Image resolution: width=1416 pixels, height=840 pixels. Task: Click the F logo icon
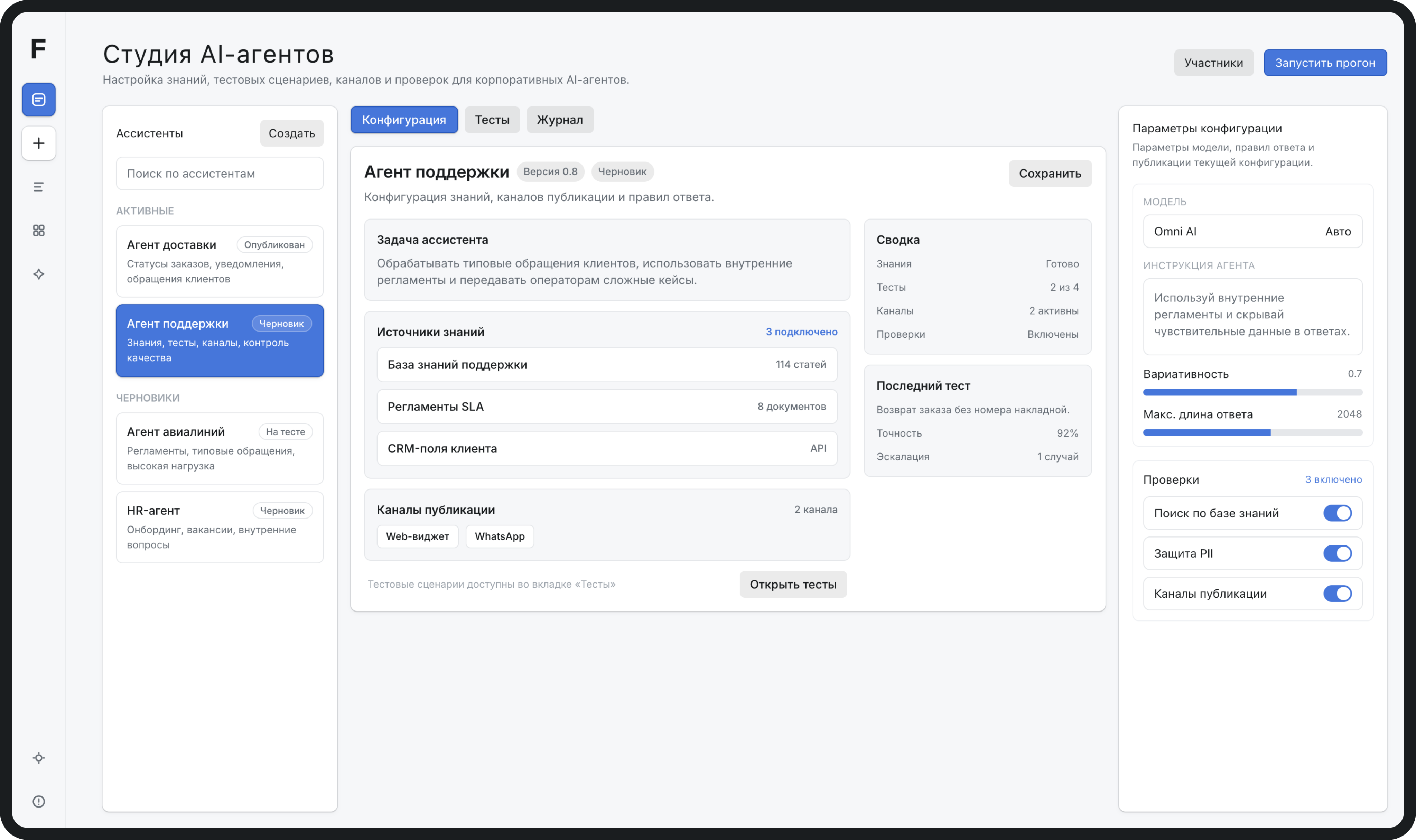38,49
